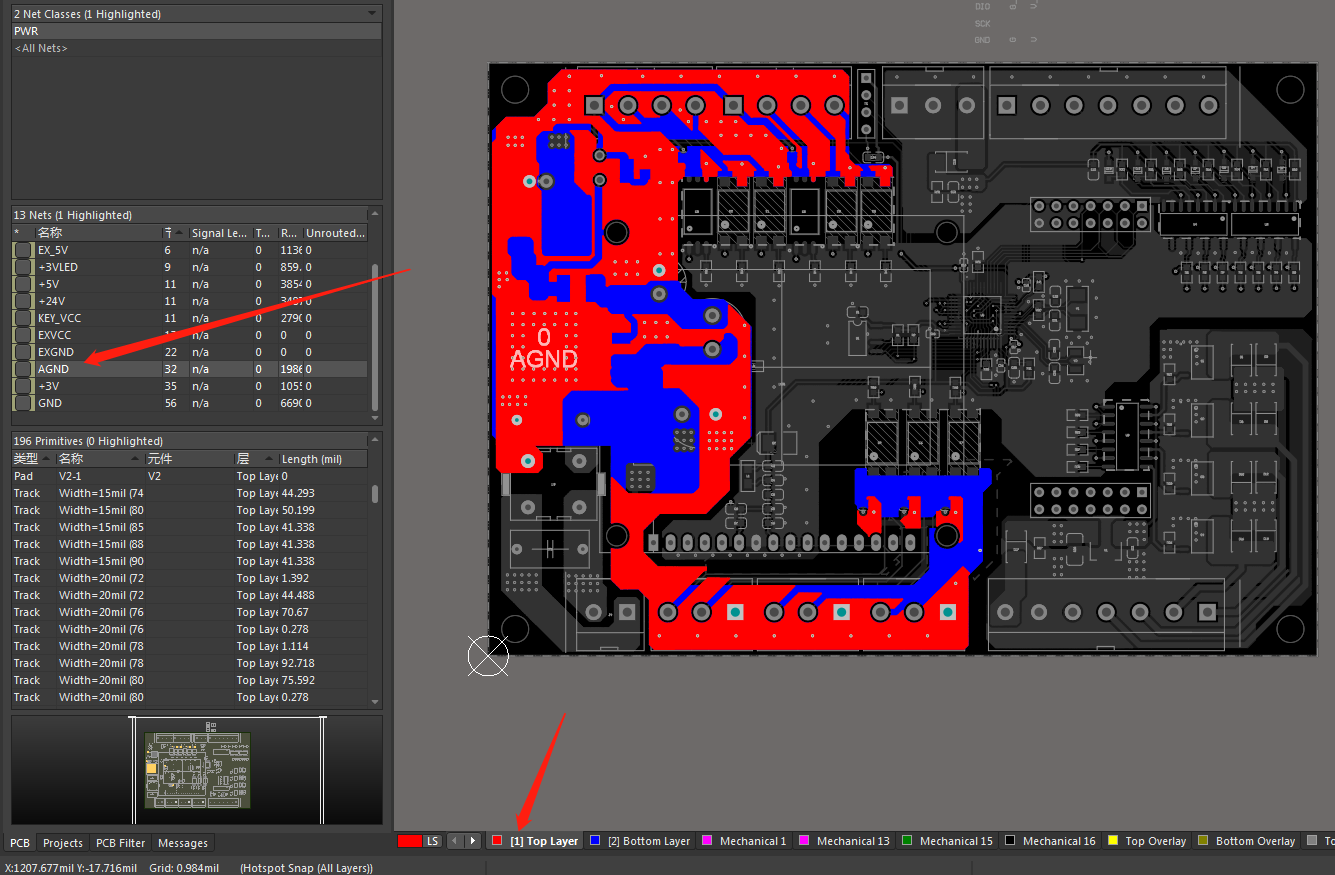Select the Mechanical 15 layer tab
Screen dimensions: 1335x875
pos(948,841)
